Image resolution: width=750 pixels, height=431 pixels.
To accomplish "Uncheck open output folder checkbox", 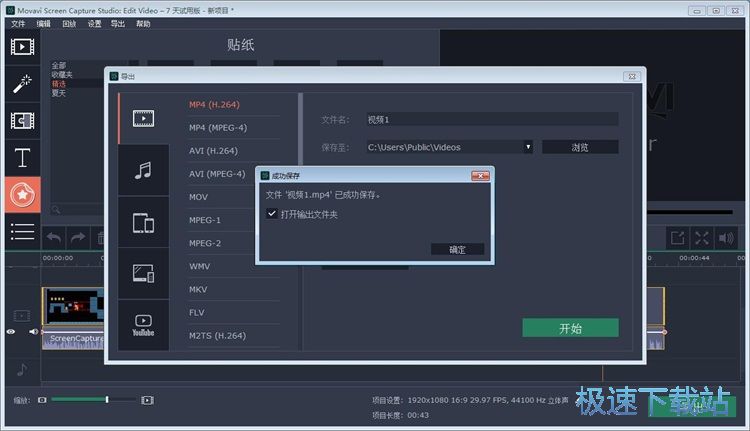I will (272, 214).
